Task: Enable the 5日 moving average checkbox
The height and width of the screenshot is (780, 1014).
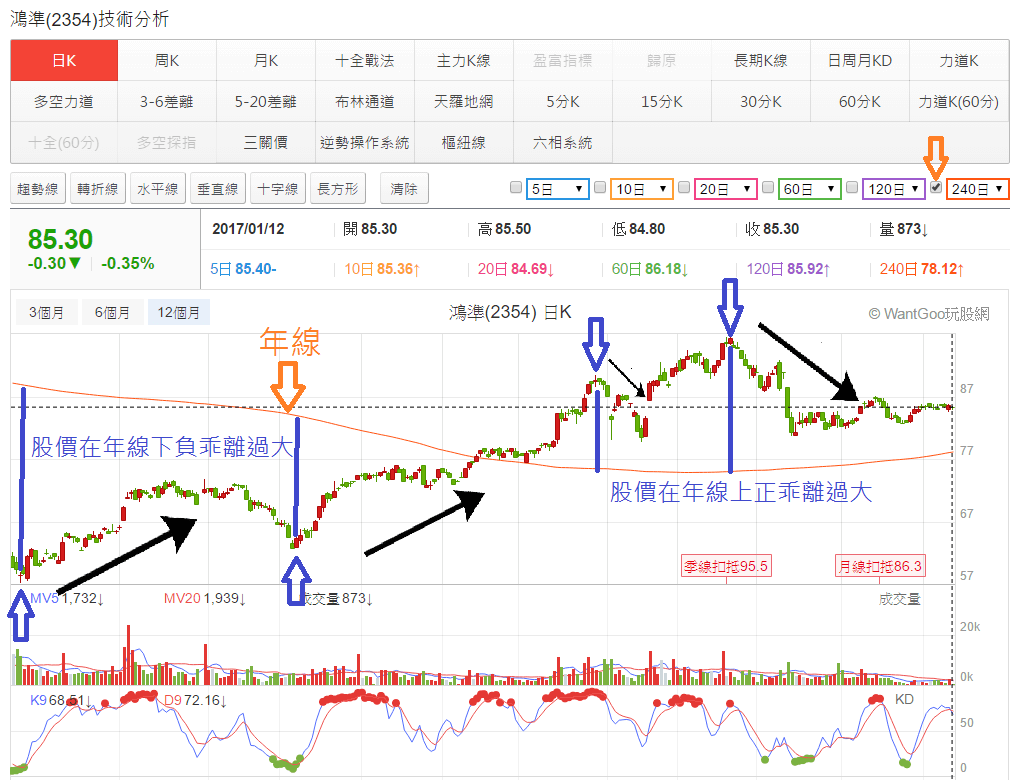Action: (x=516, y=187)
